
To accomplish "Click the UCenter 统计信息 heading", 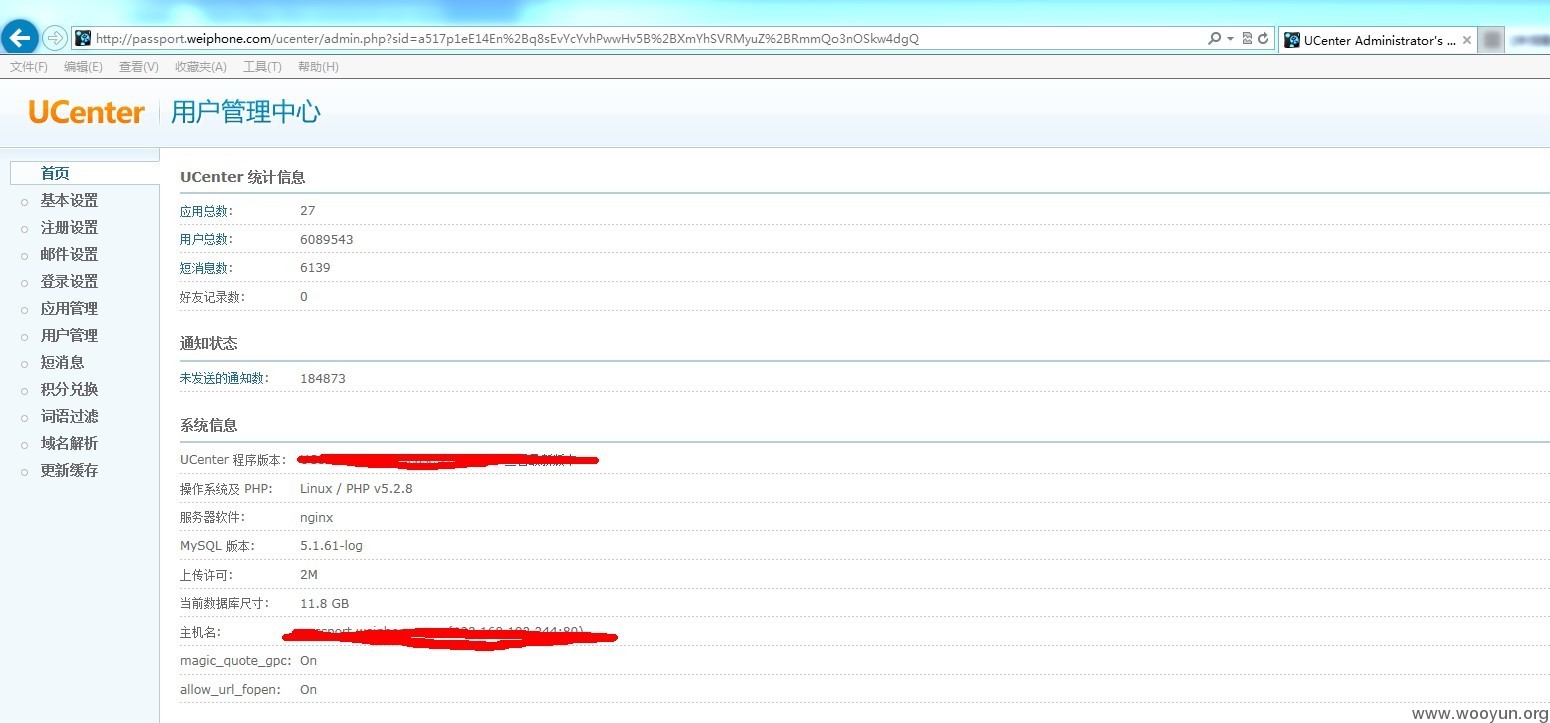I will [x=242, y=177].
